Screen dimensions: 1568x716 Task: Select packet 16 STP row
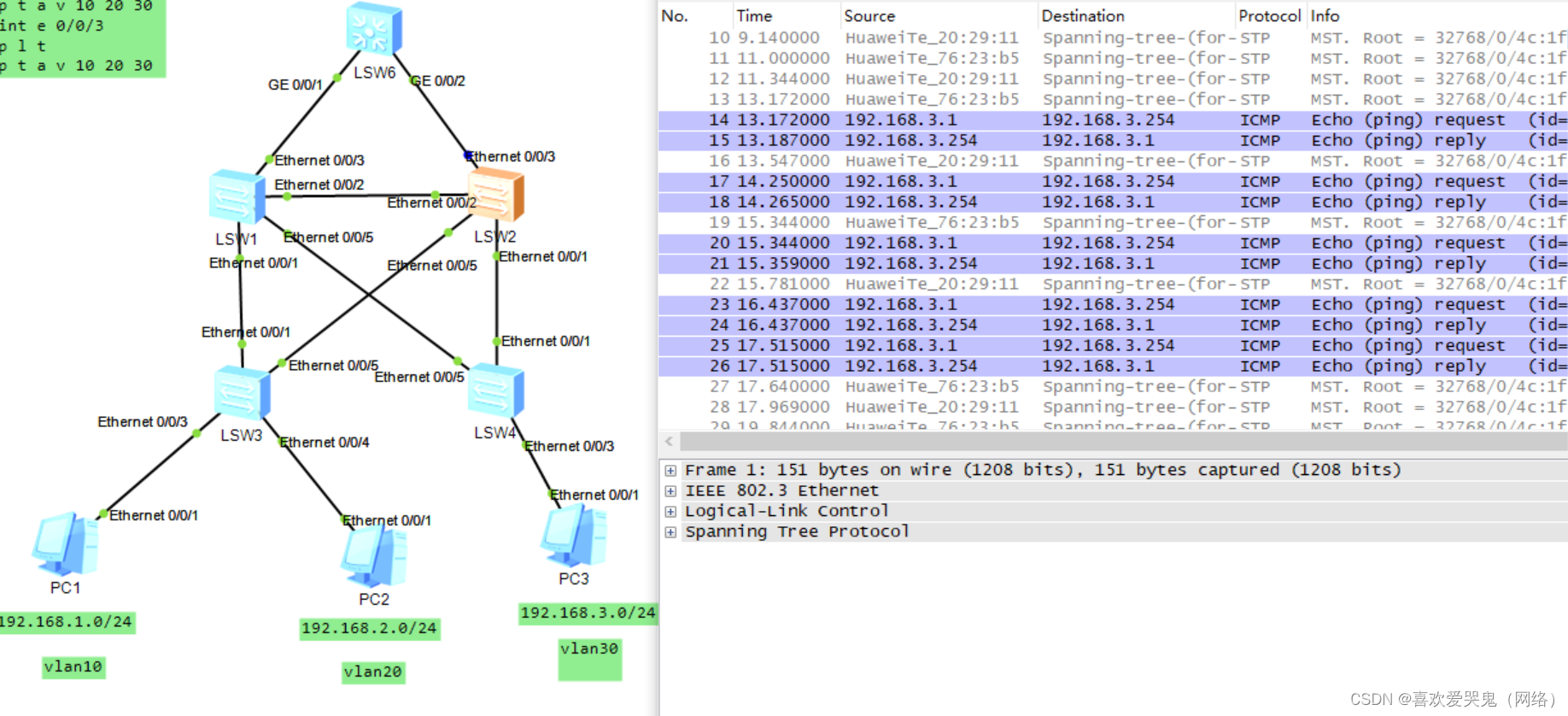[x=1113, y=161]
